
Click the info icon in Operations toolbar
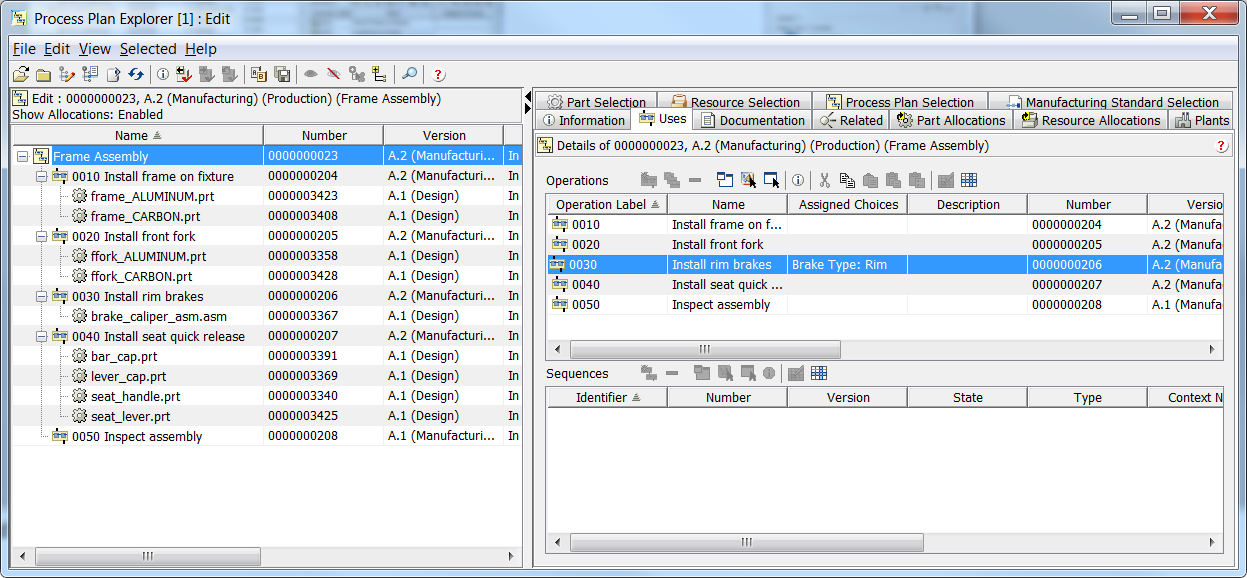coord(798,180)
